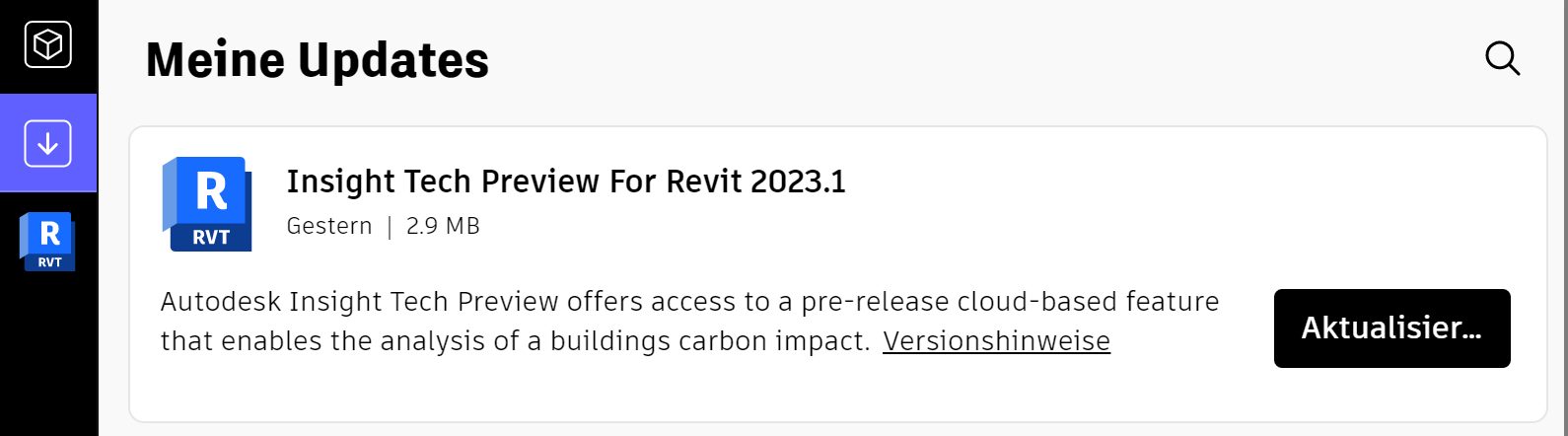Screen dimensions: 1568x436
Task: Click the blank header area beside Meine Updates
Action: pyautogui.click(x=986, y=59)
